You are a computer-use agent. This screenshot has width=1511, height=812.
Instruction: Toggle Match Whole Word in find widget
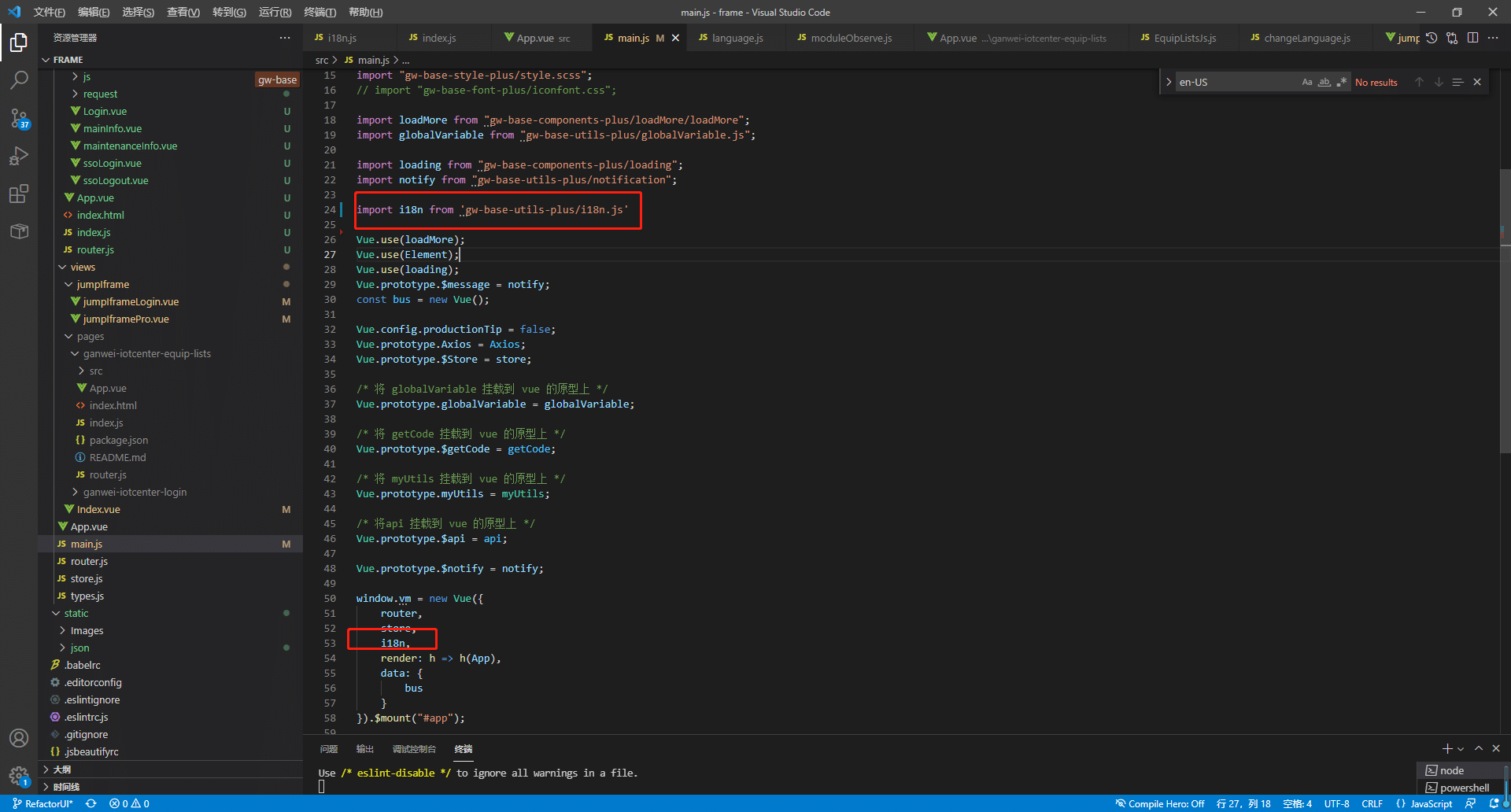tap(1324, 82)
